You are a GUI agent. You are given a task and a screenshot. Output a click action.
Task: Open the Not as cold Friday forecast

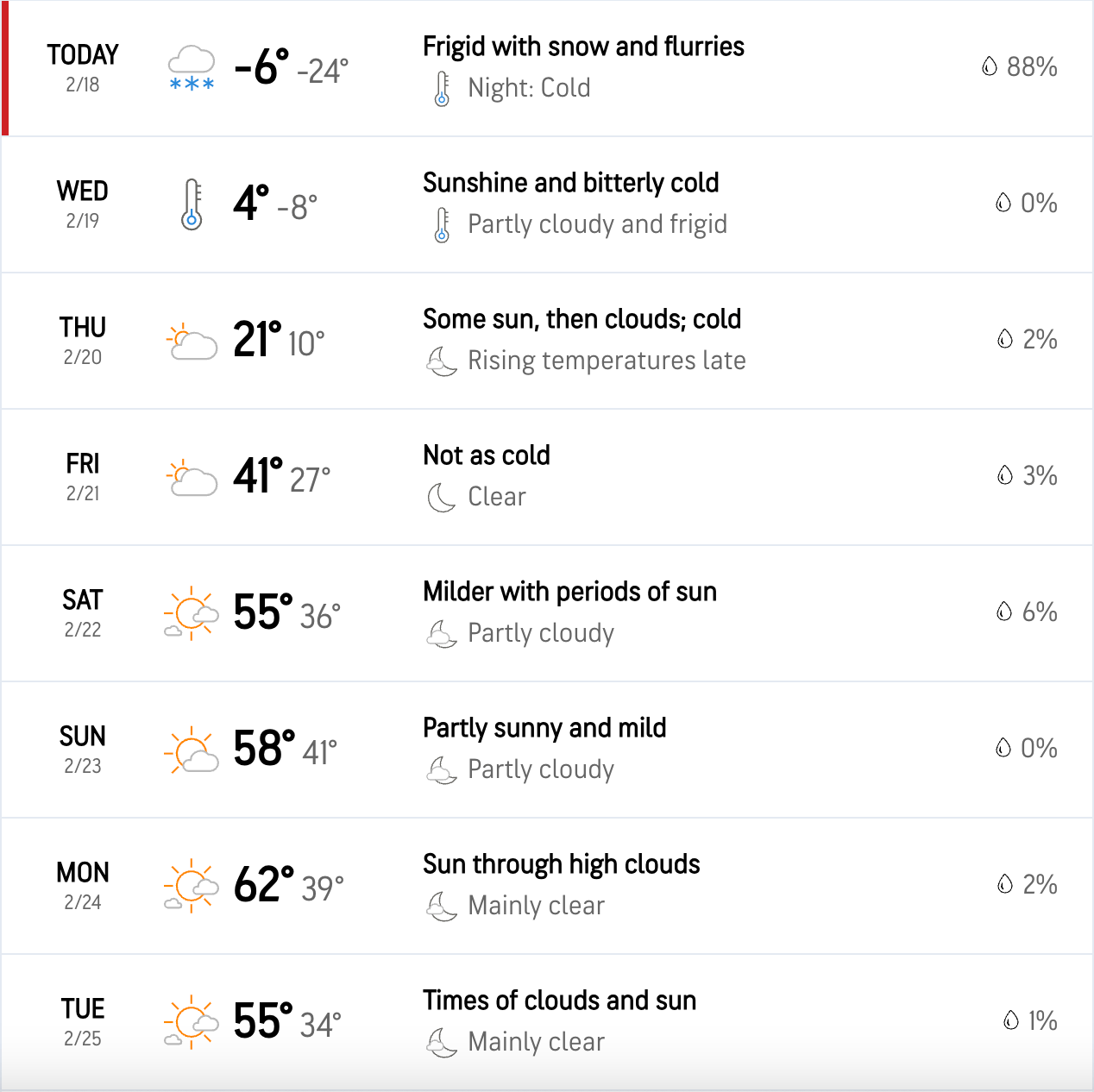[547, 477]
